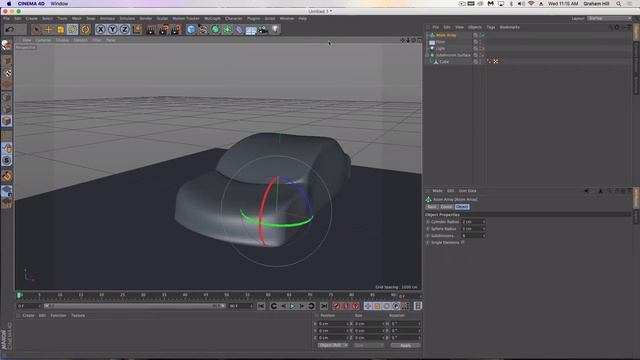Open the Object Manager Tags menu

coord(491,27)
